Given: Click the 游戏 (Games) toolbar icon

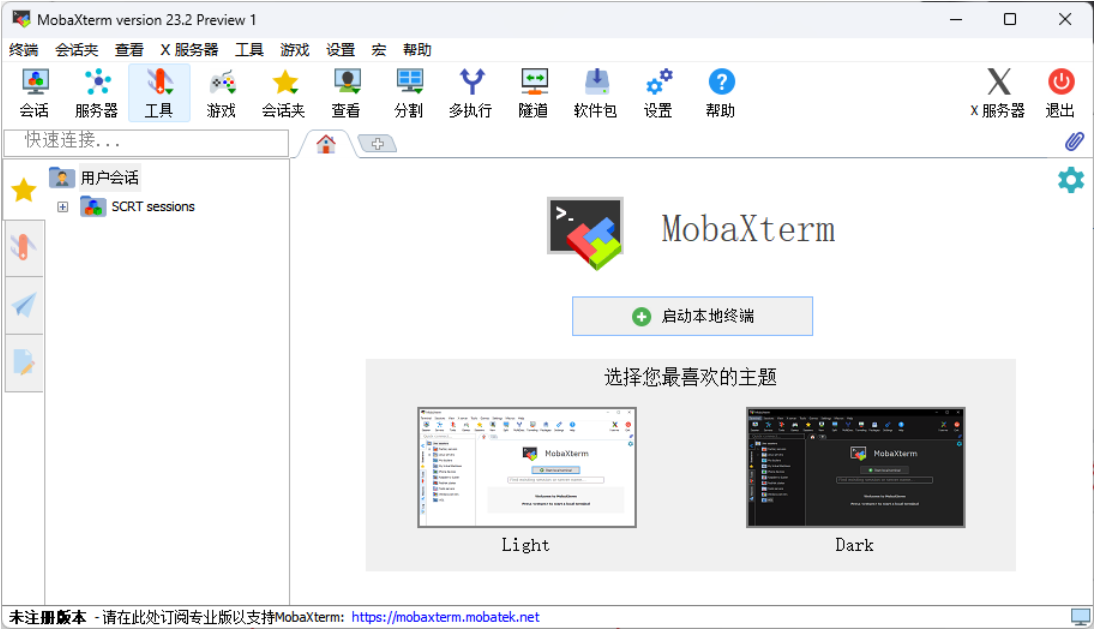Looking at the screenshot, I should tap(222, 92).
